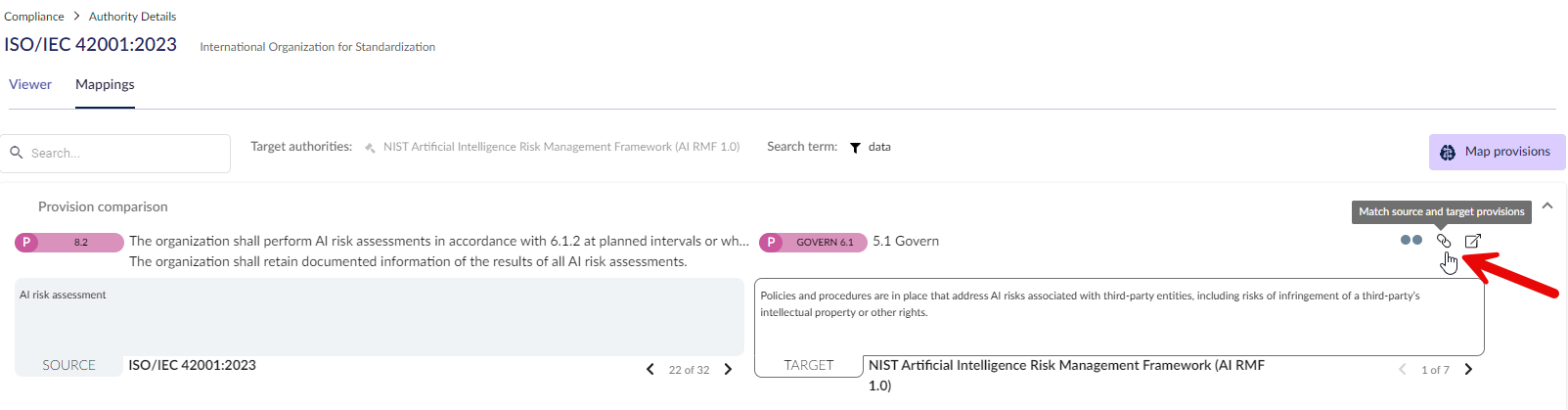Viewport: 1568px width, 410px height.
Task: Click the AI brain icon on Map provisions
Action: (x=1448, y=153)
